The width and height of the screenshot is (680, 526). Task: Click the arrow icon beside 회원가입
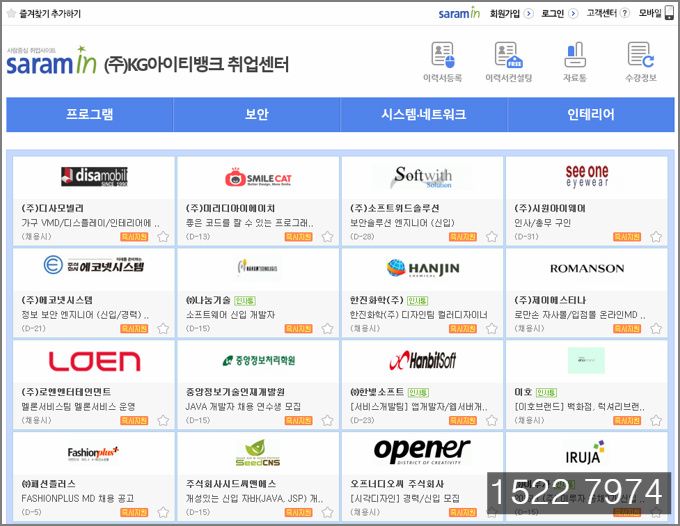point(528,13)
